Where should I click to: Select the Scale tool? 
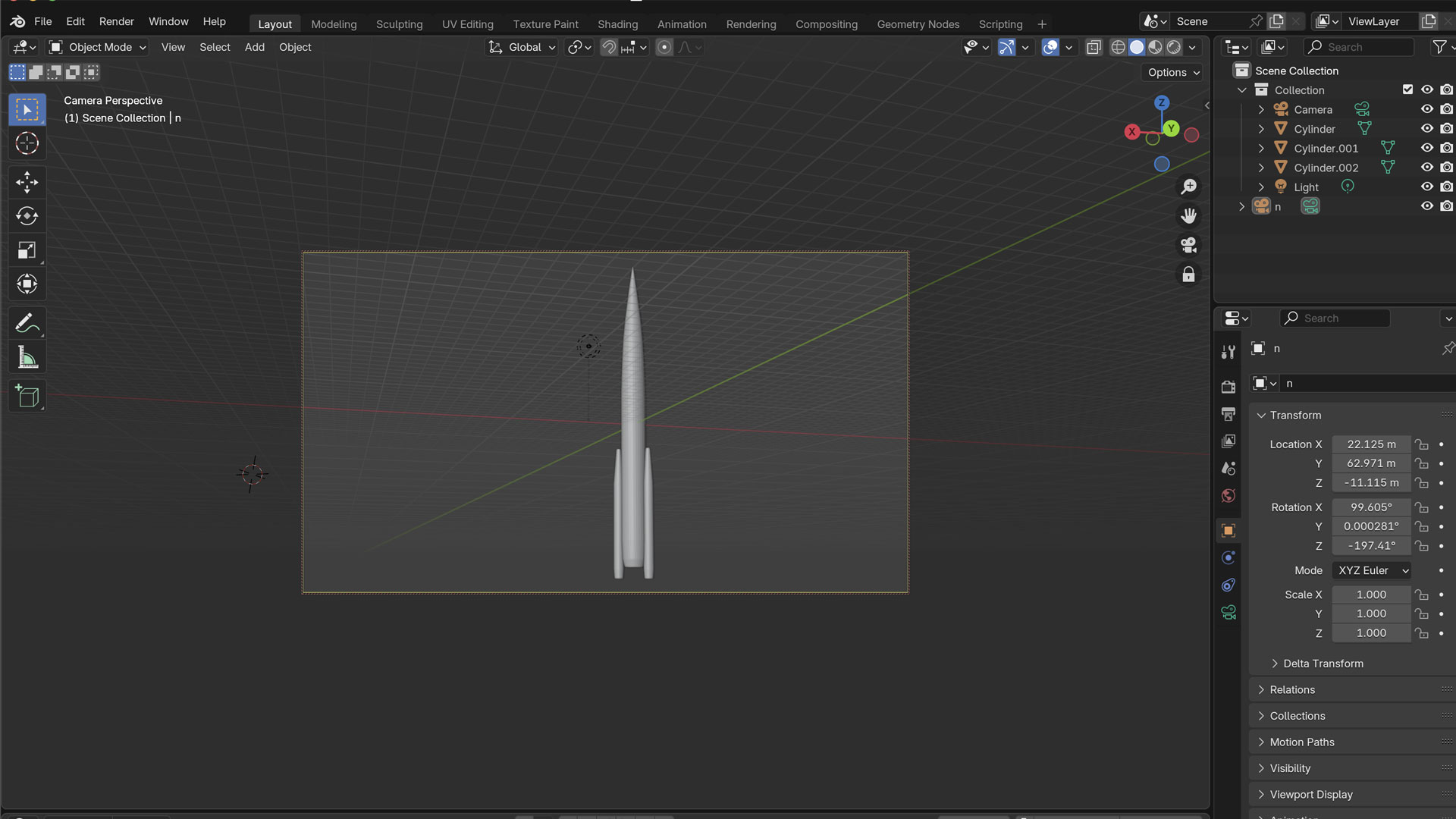[x=27, y=250]
